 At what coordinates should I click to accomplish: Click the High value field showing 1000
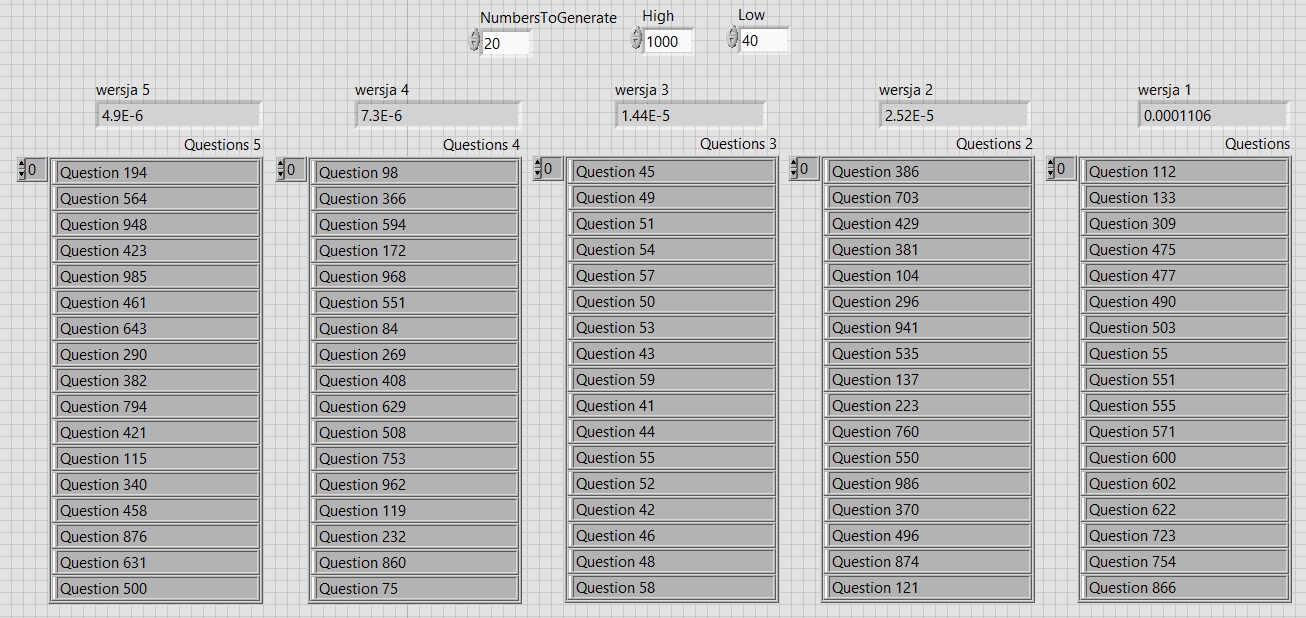coord(668,41)
